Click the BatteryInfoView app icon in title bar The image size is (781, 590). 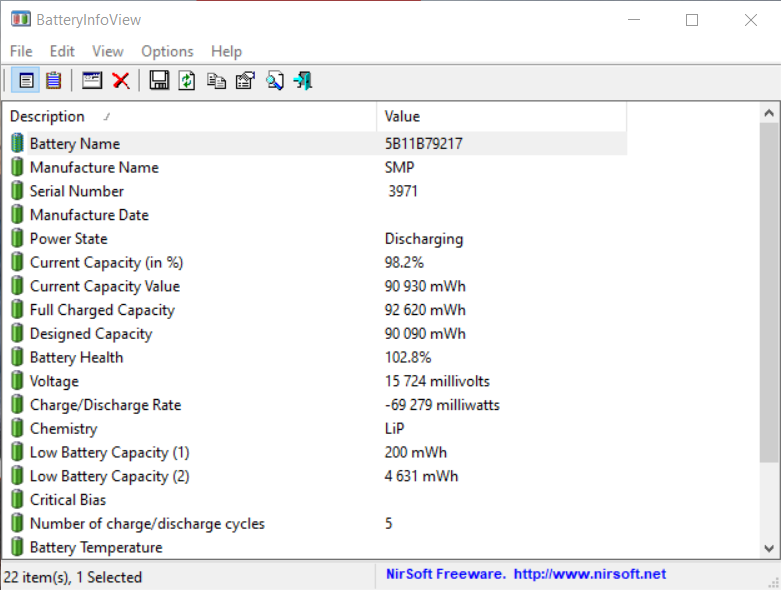click(x=20, y=19)
